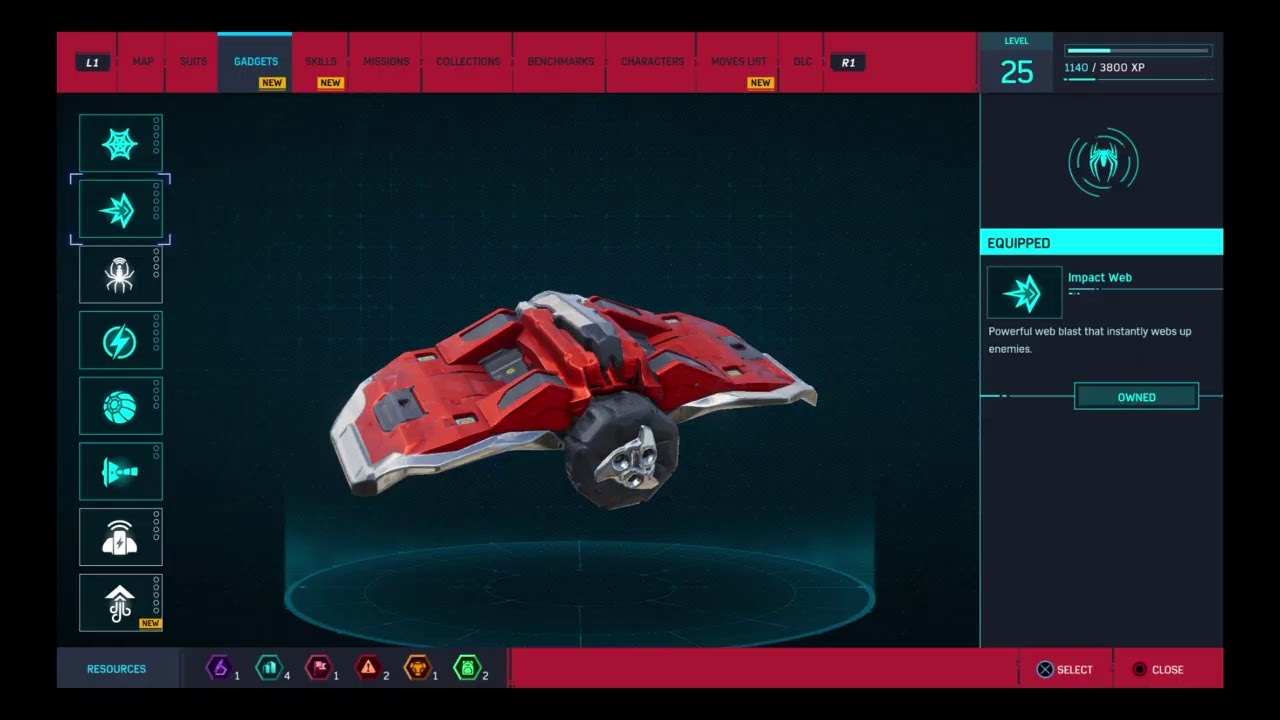Click the purple Landmark token resource icon
1280x720 pixels.
pos(219,668)
